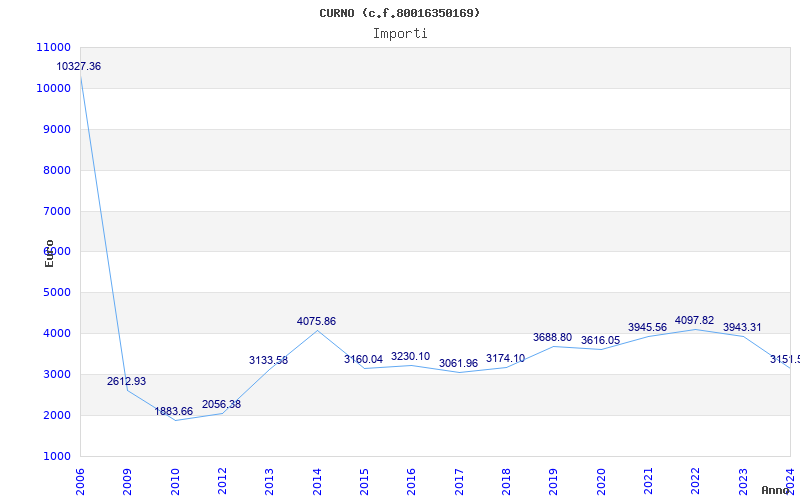Click the 11000 y-axis tick label

coord(54,47)
